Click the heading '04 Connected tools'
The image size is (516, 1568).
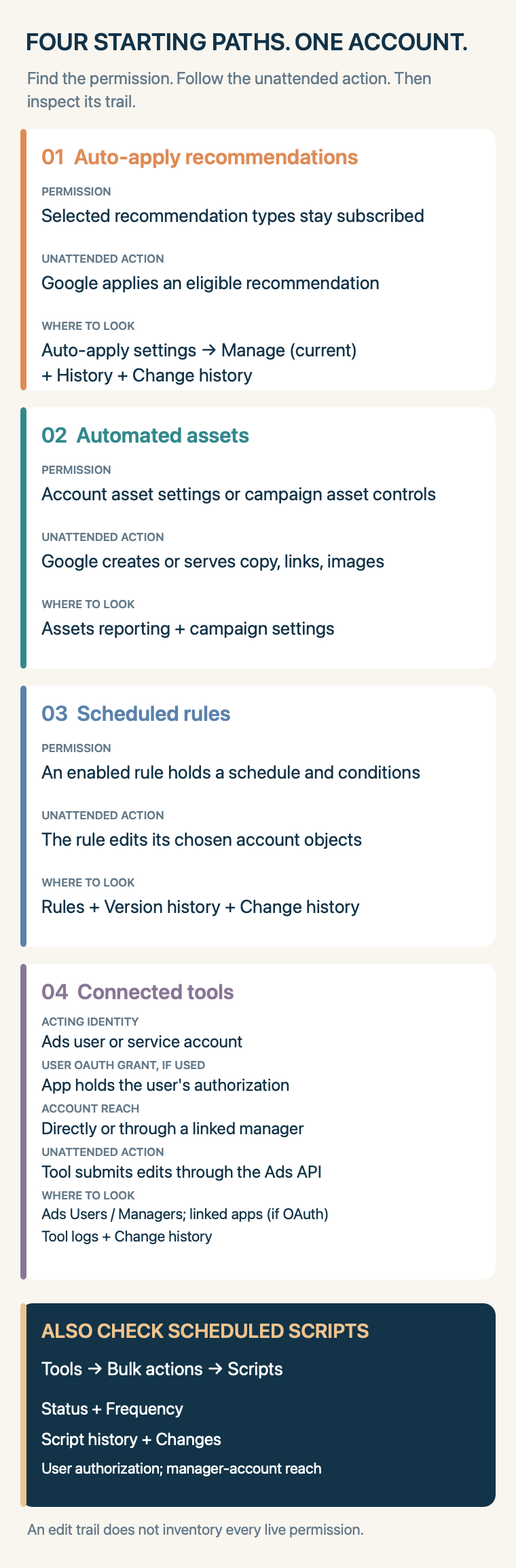(138, 992)
